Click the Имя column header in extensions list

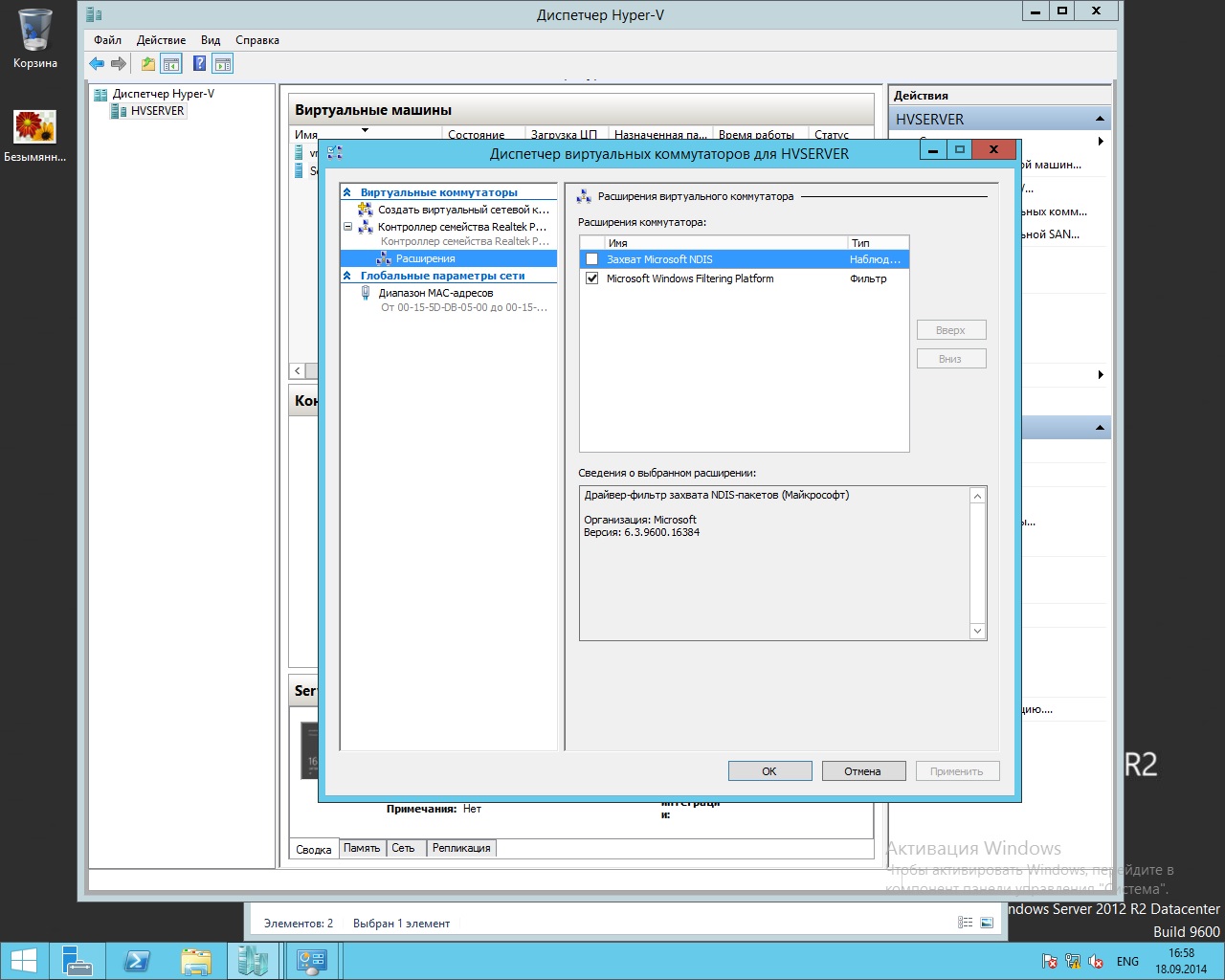724,243
